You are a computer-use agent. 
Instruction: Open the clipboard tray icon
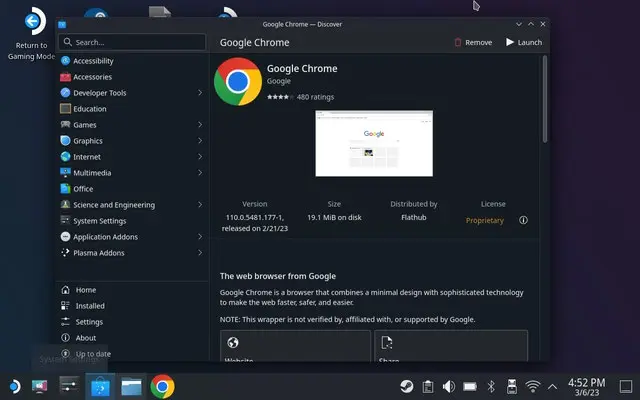427,386
